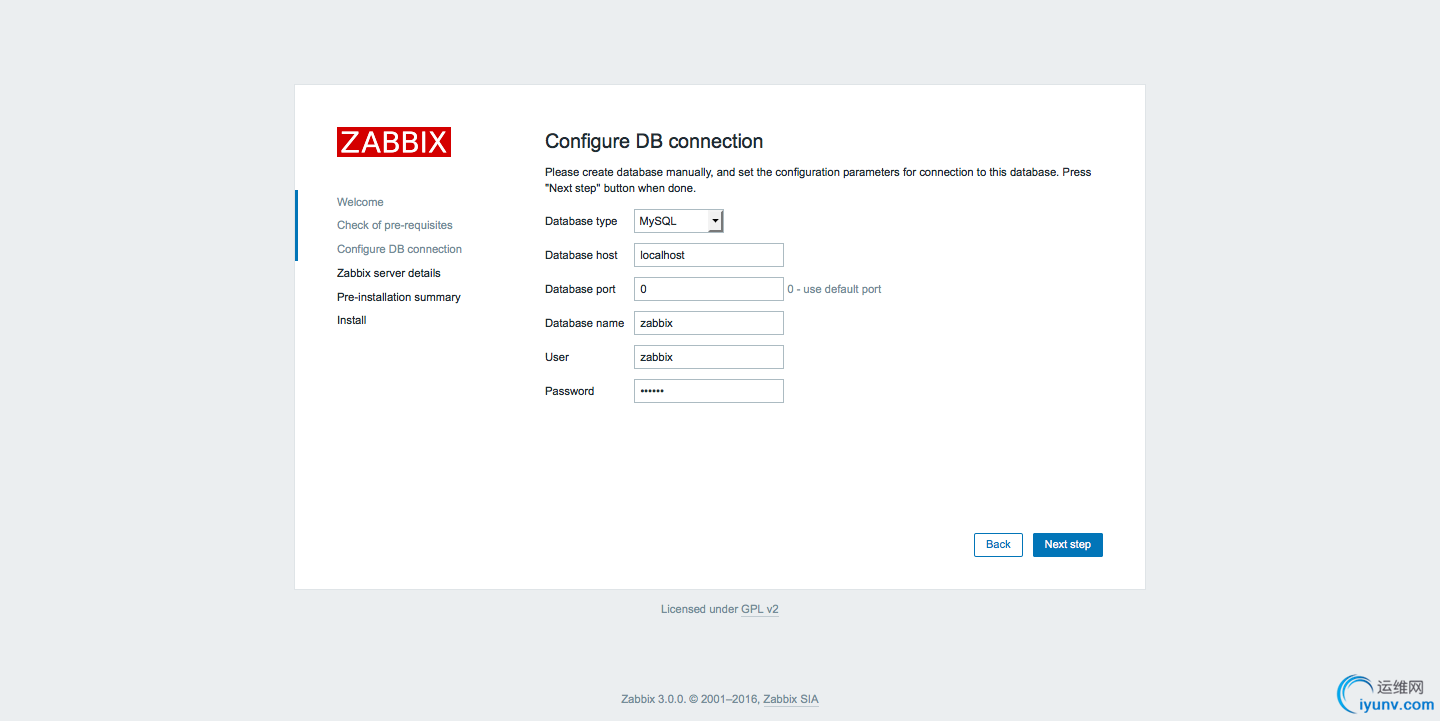This screenshot has width=1440, height=721.
Task: Click the 'Please create database manually' instruction text
Action: (818, 180)
